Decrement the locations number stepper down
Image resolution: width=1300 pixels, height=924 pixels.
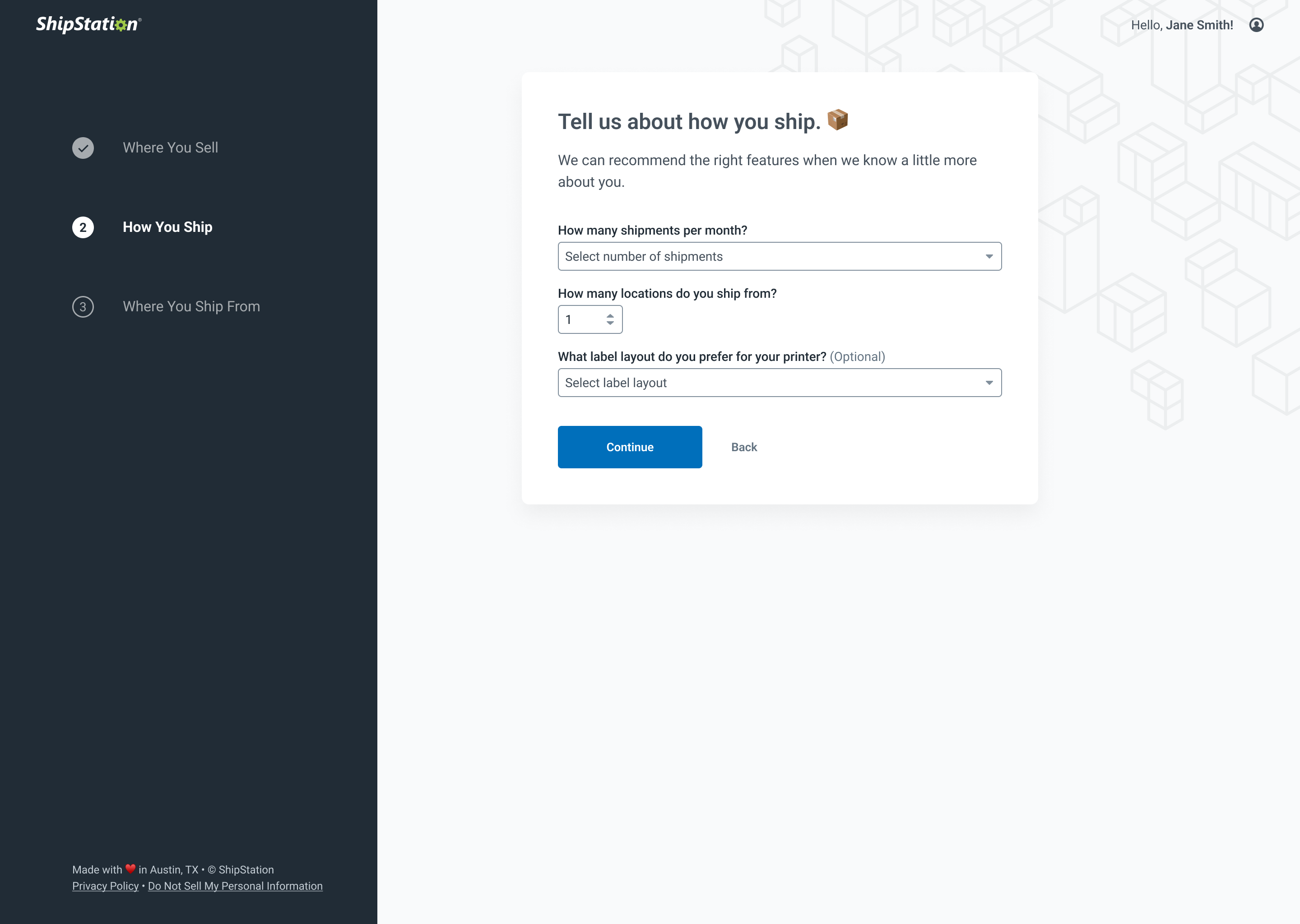click(611, 324)
